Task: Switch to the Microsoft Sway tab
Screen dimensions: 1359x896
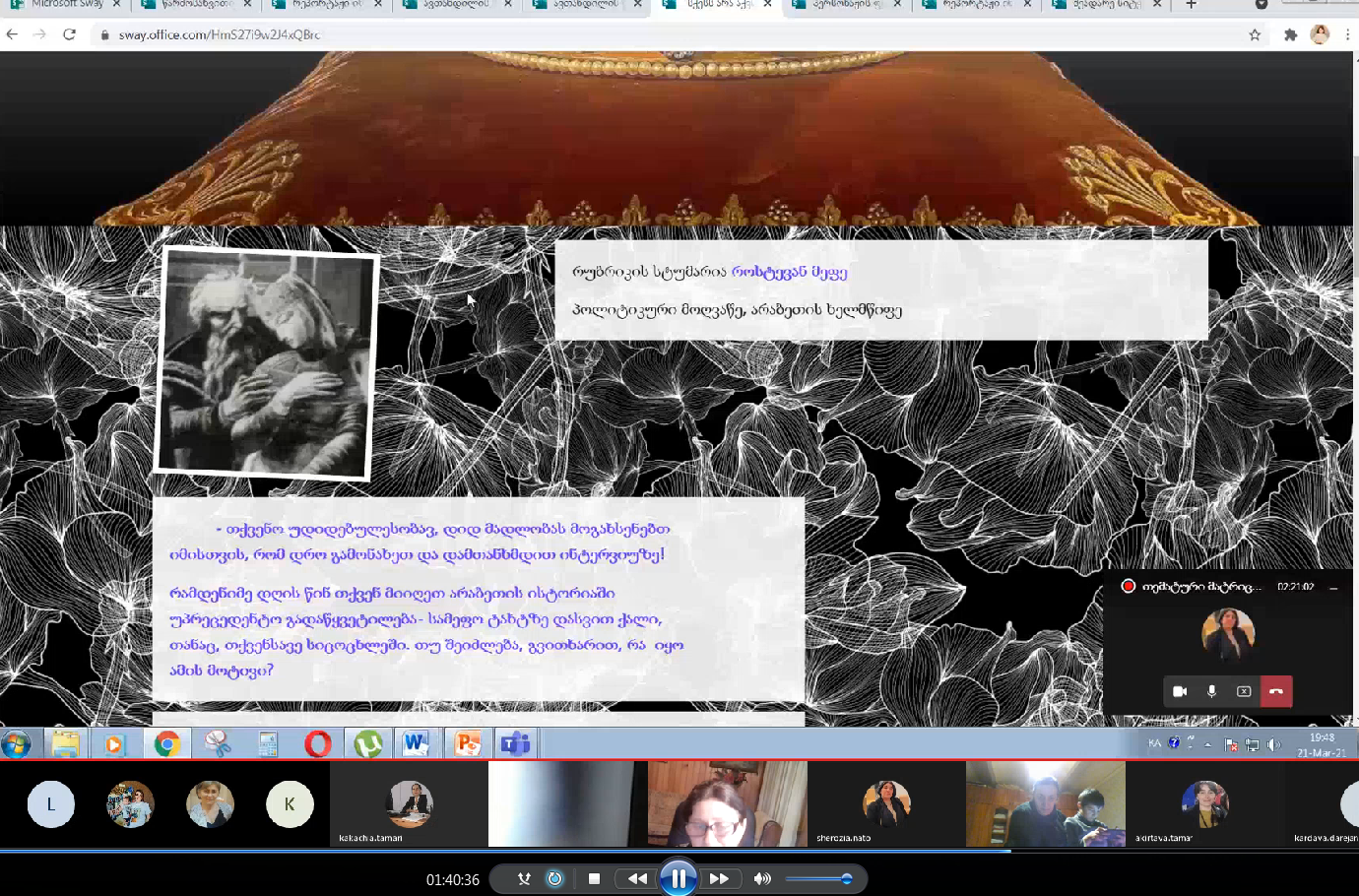Action: point(66,5)
